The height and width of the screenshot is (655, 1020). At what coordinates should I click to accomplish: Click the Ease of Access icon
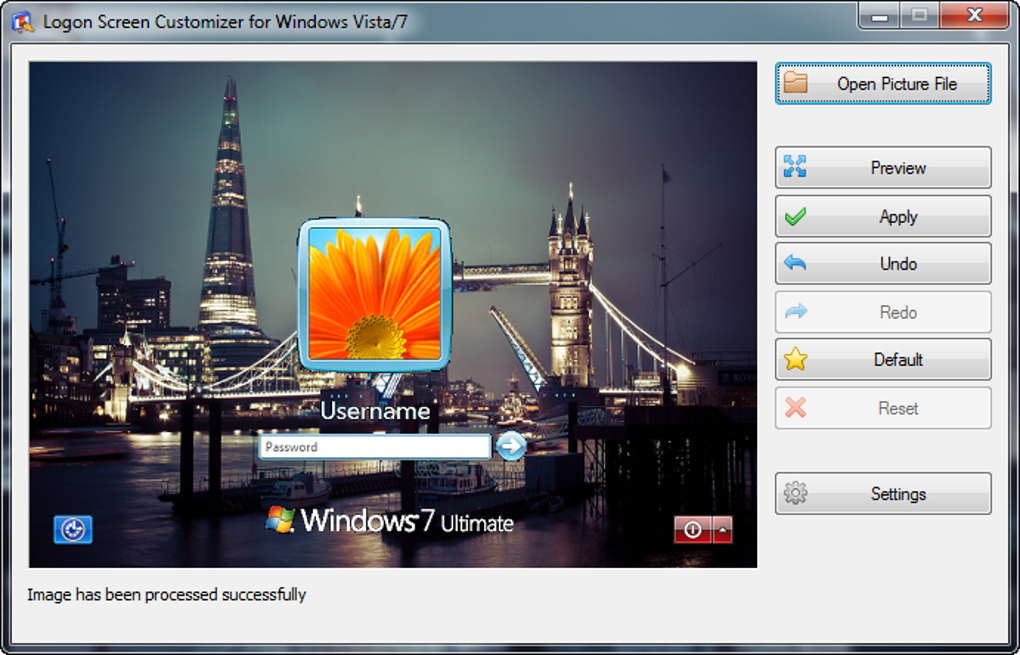pyautogui.click(x=73, y=529)
